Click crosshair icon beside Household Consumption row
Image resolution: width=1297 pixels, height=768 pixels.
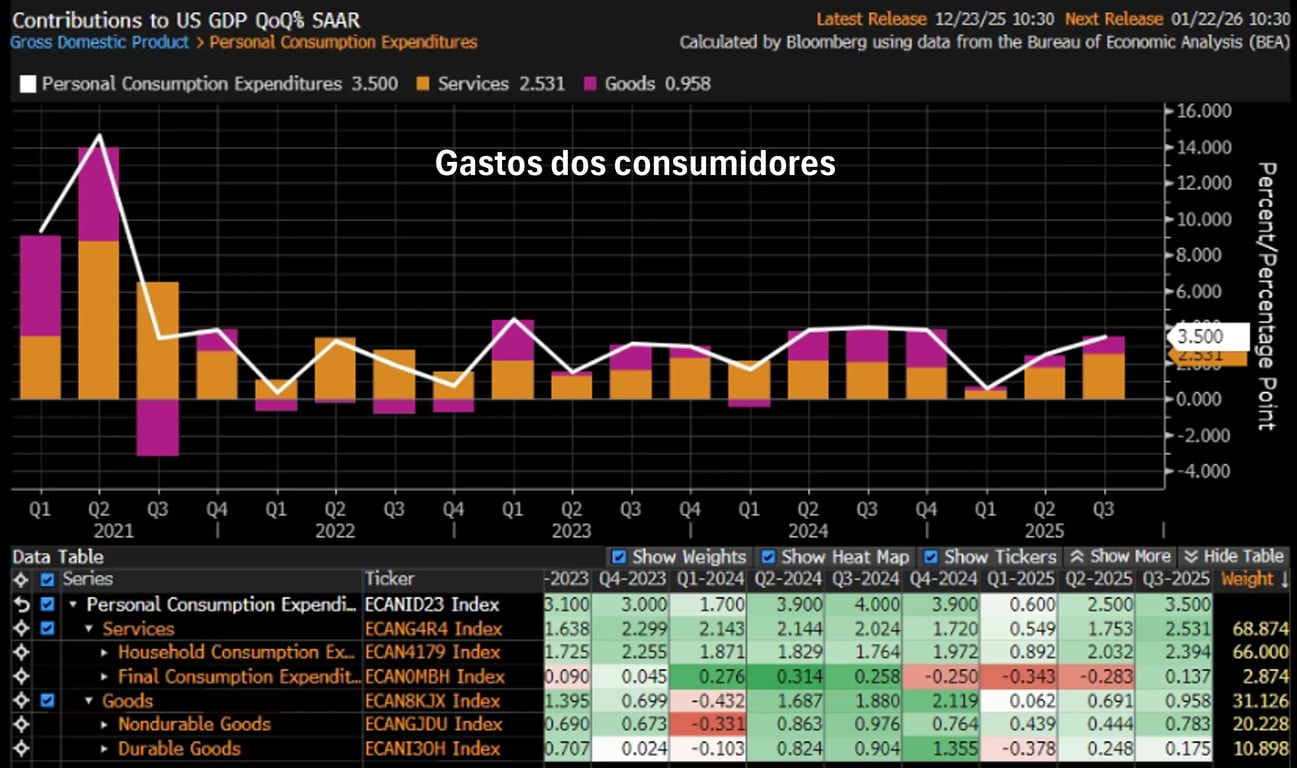click(19, 652)
